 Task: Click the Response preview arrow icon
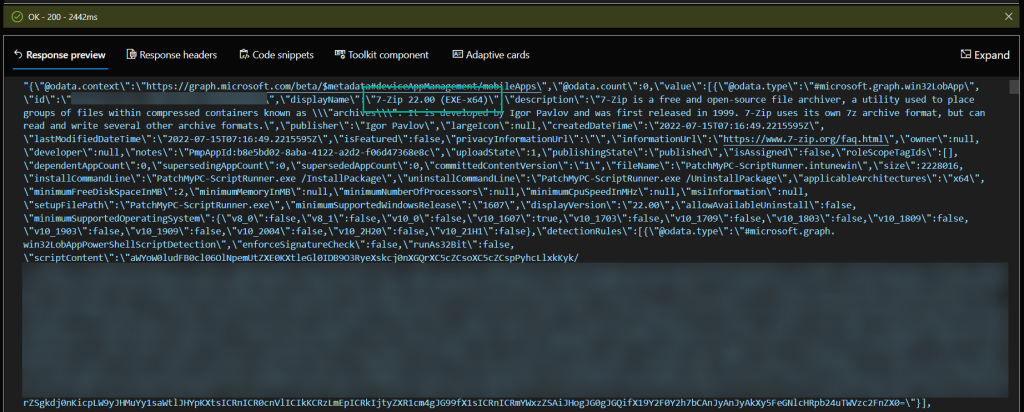18,55
